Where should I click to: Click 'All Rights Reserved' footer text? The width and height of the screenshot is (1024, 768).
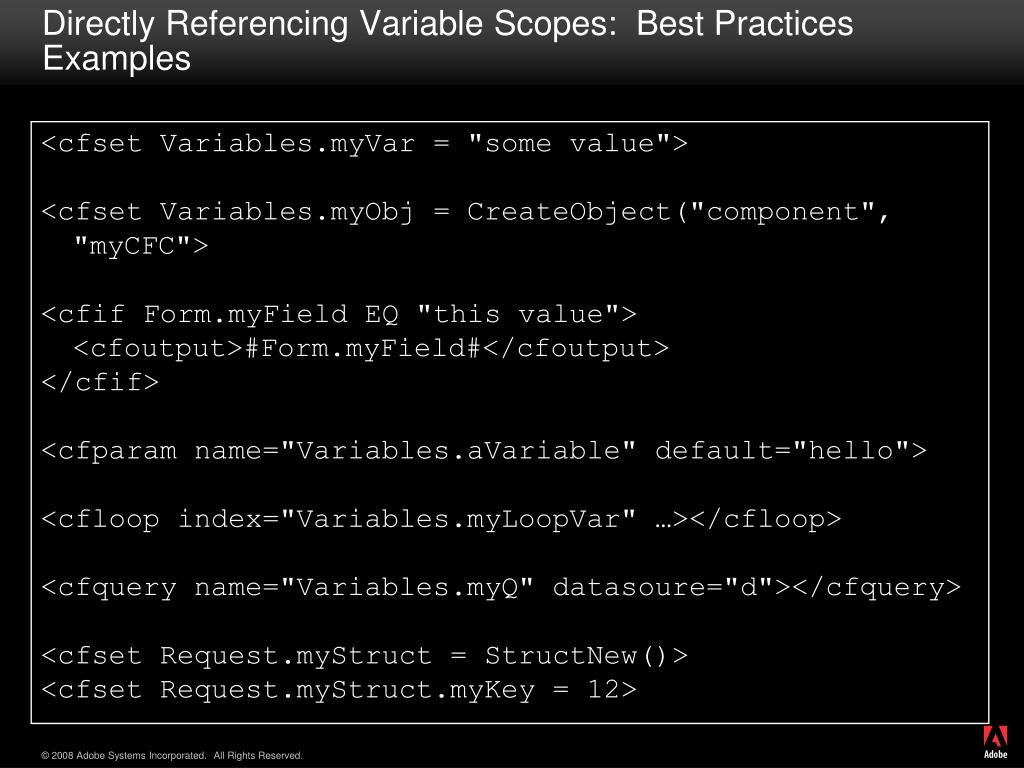(257, 756)
